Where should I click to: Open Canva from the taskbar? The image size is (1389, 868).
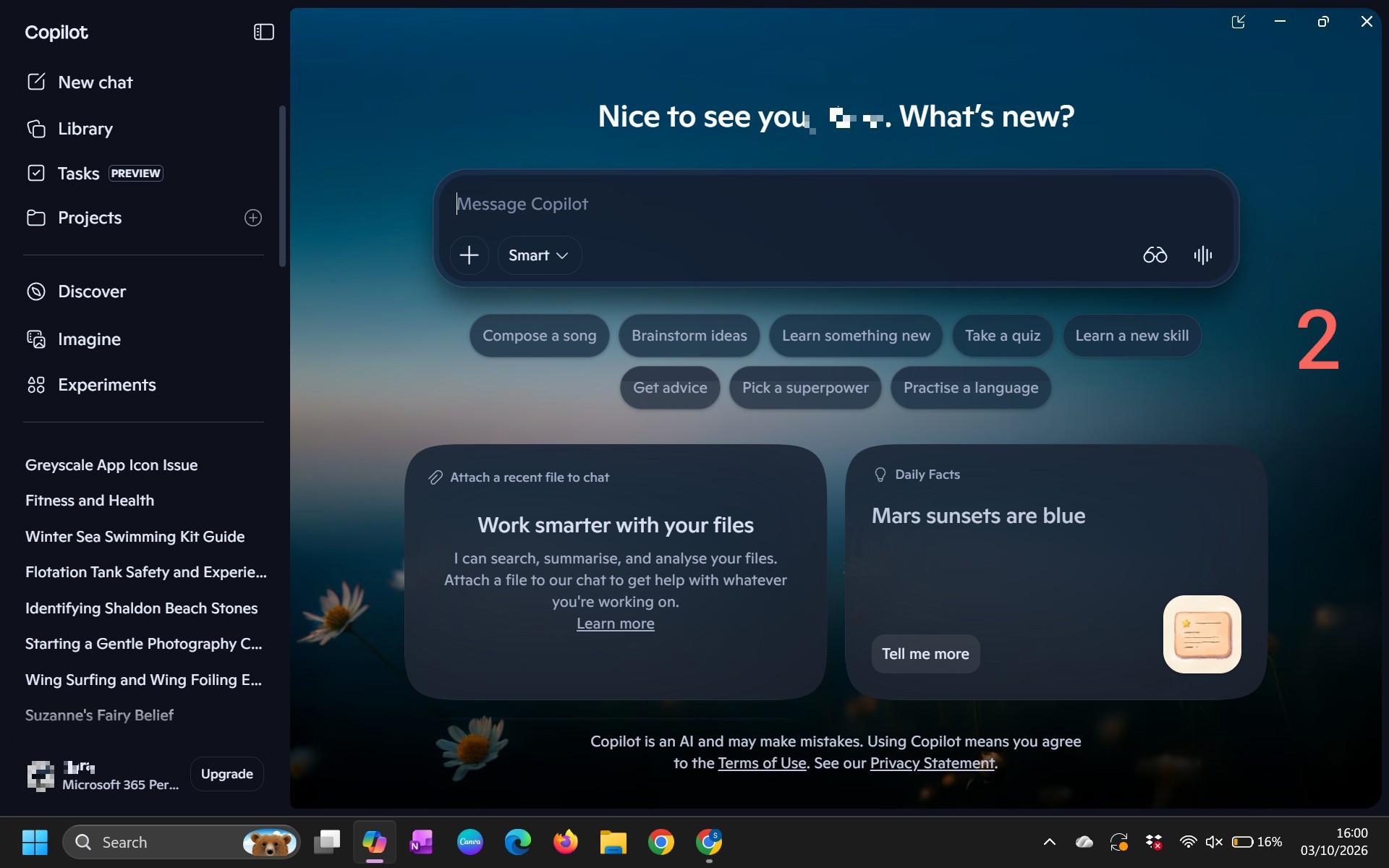(470, 842)
